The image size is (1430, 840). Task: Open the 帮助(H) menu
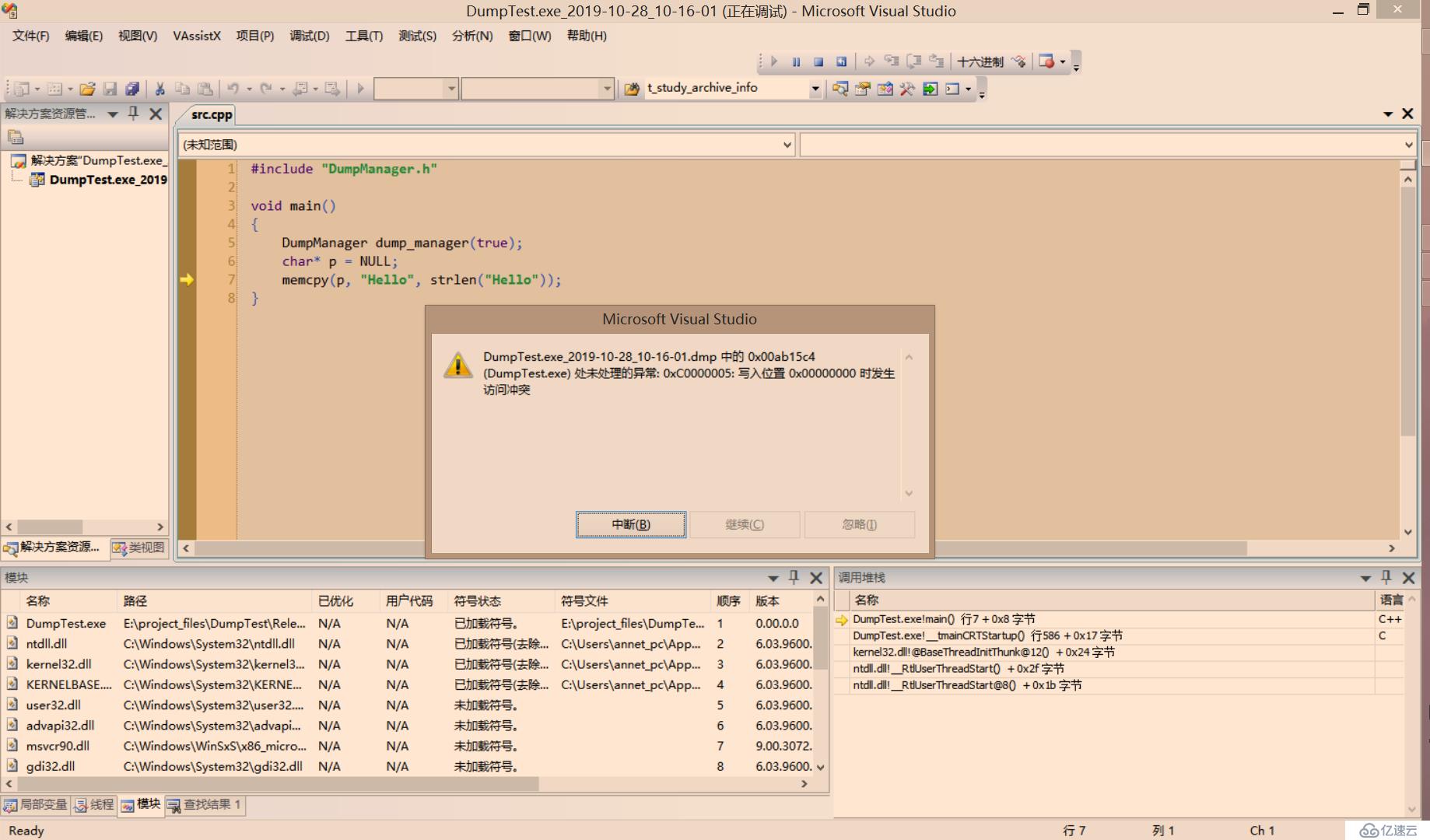587,36
